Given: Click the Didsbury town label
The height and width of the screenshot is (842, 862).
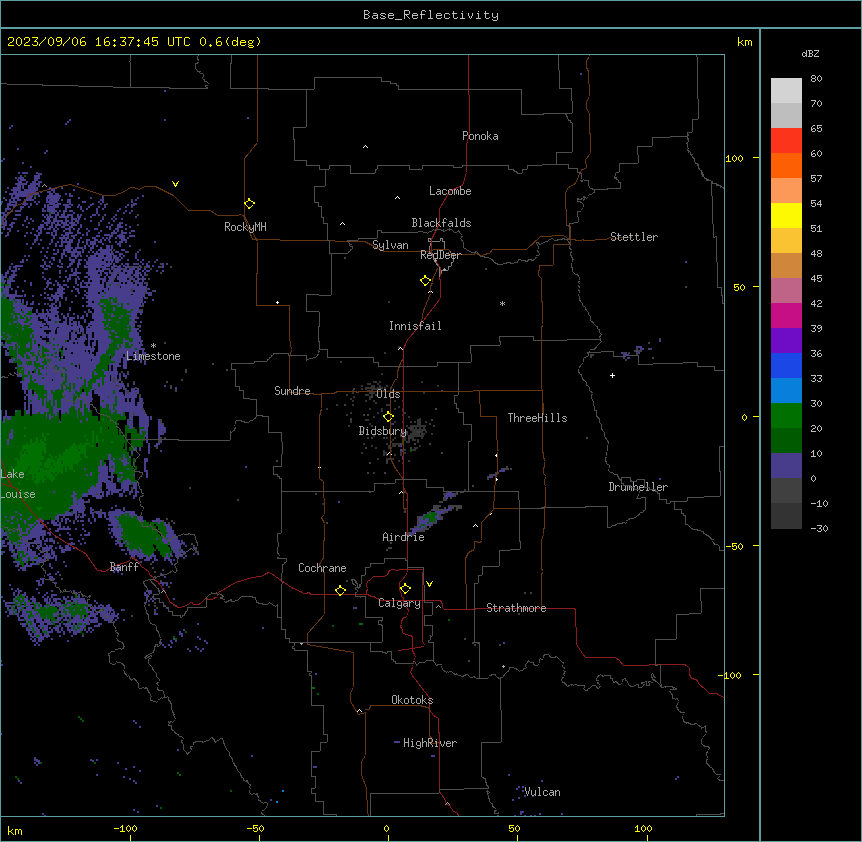Looking at the screenshot, I should point(383,431).
